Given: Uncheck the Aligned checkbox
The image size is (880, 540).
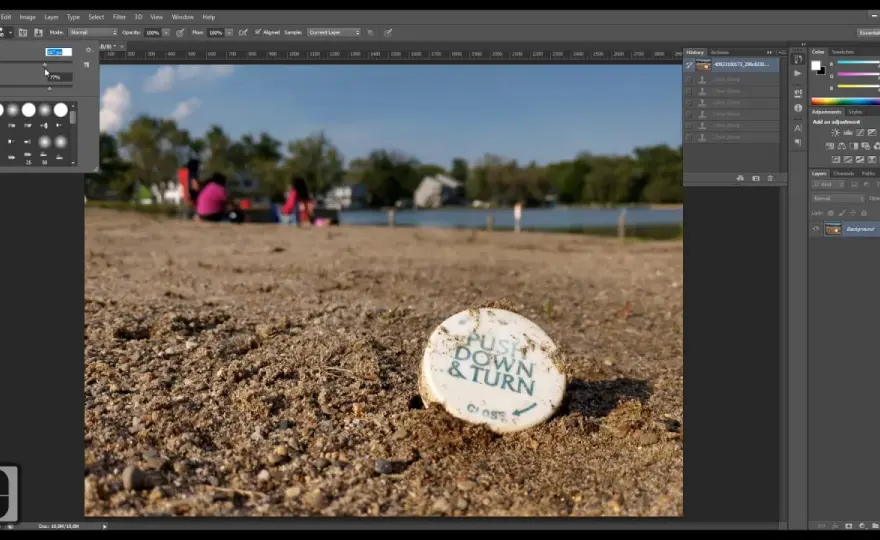Looking at the screenshot, I should pos(258,32).
